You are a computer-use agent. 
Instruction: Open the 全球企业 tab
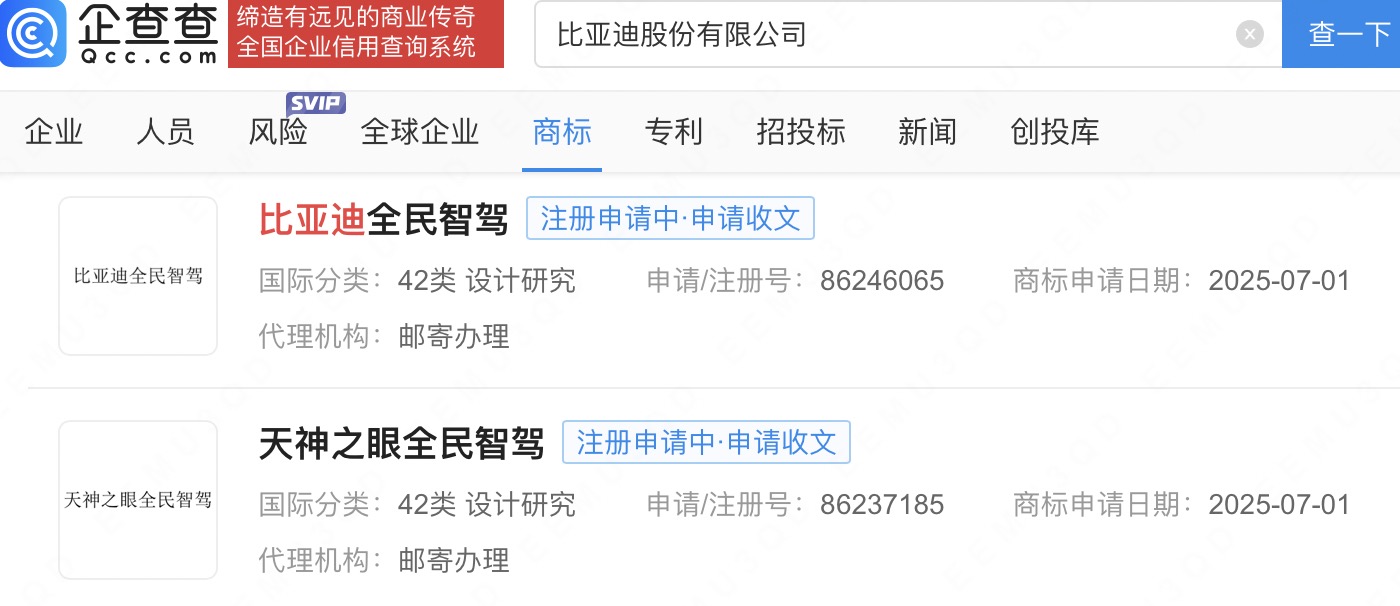(420, 132)
